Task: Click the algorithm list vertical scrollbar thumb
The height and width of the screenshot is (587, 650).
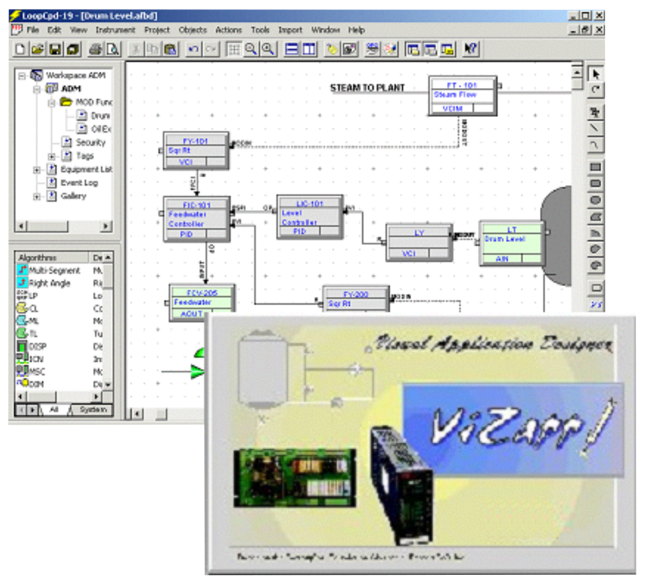Action: [108, 276]
